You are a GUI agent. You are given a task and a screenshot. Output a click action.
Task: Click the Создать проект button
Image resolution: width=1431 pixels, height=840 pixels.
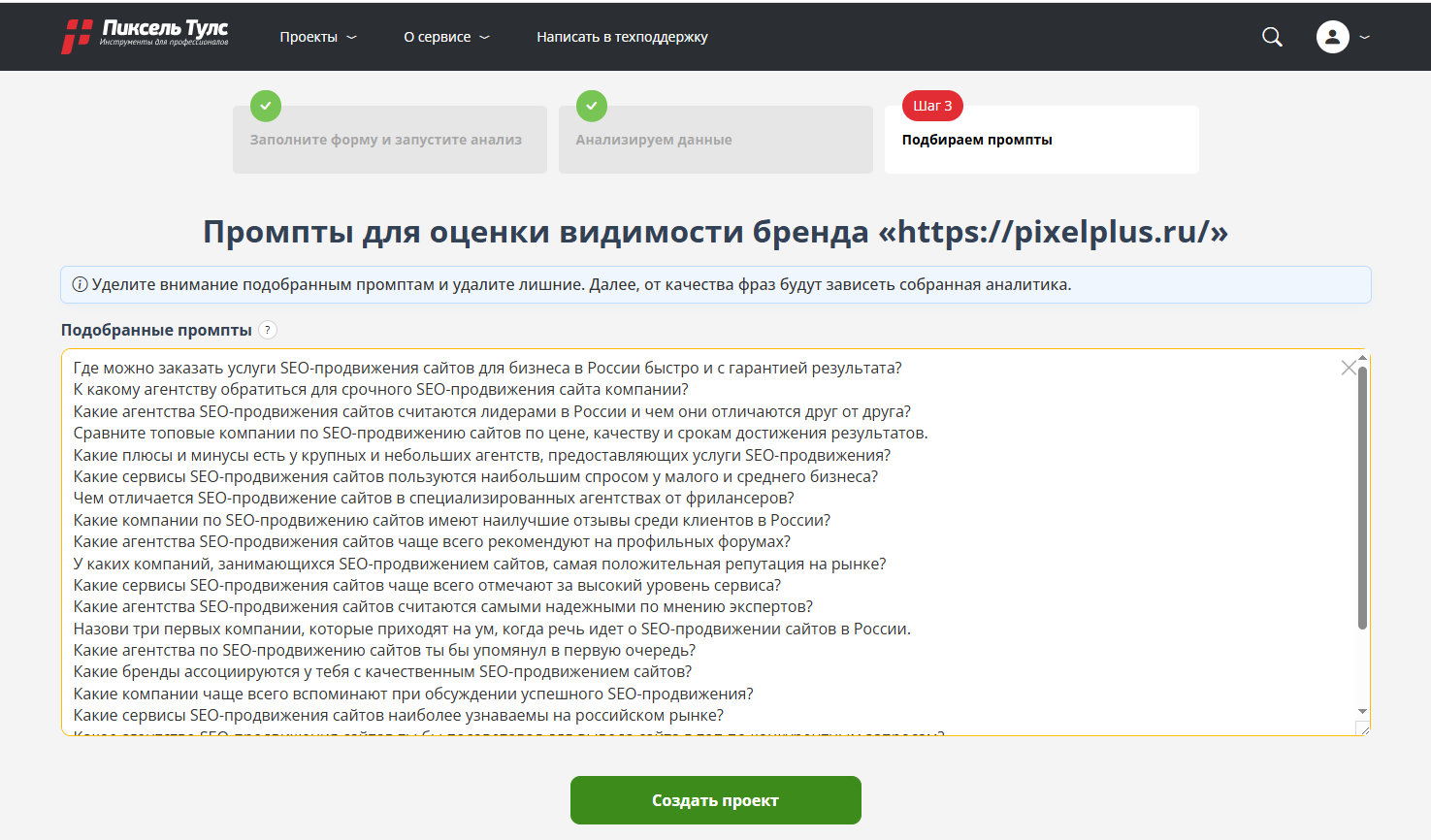pyautogui.click(x=716, y=800)
